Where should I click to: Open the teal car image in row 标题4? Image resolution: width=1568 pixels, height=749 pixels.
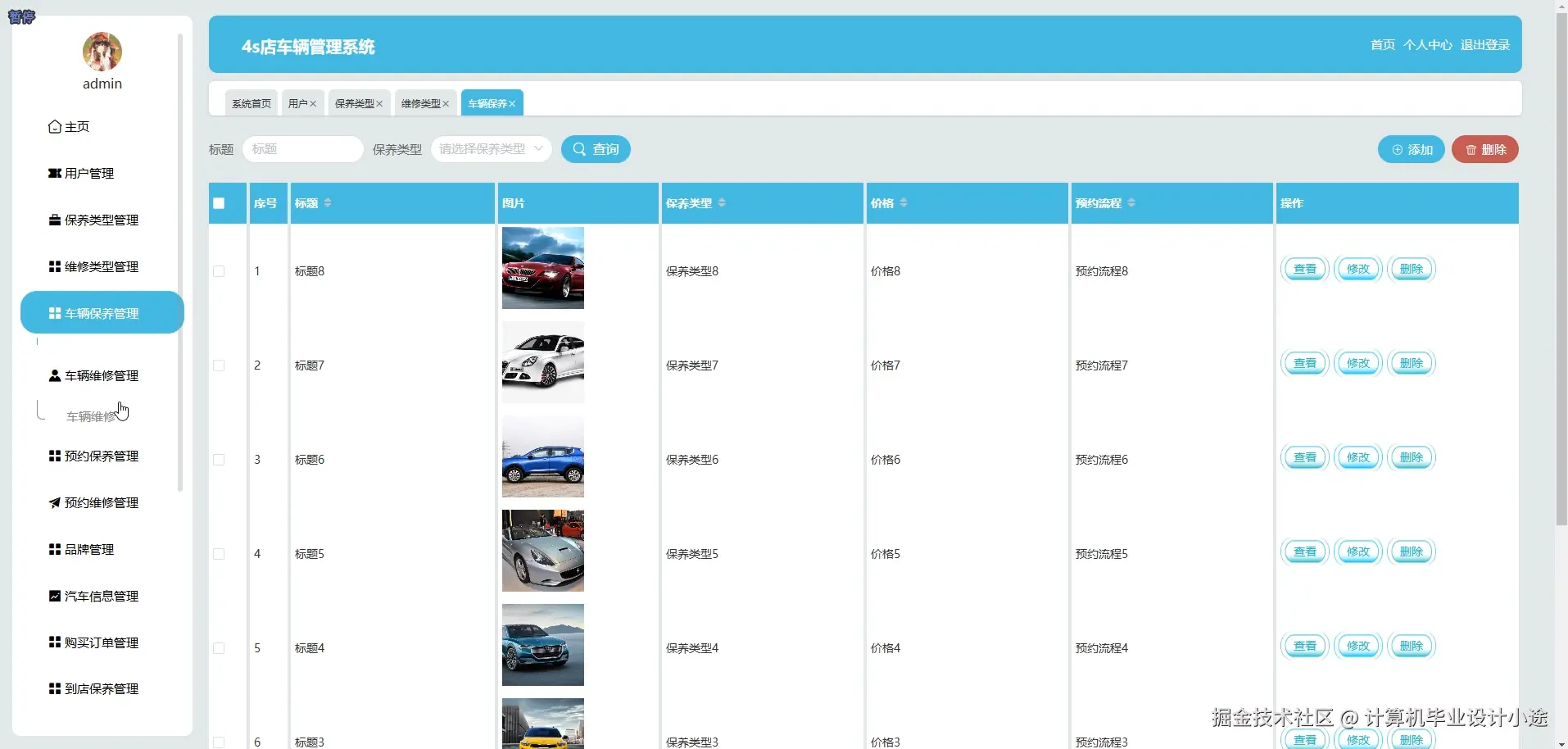(543, 645)
